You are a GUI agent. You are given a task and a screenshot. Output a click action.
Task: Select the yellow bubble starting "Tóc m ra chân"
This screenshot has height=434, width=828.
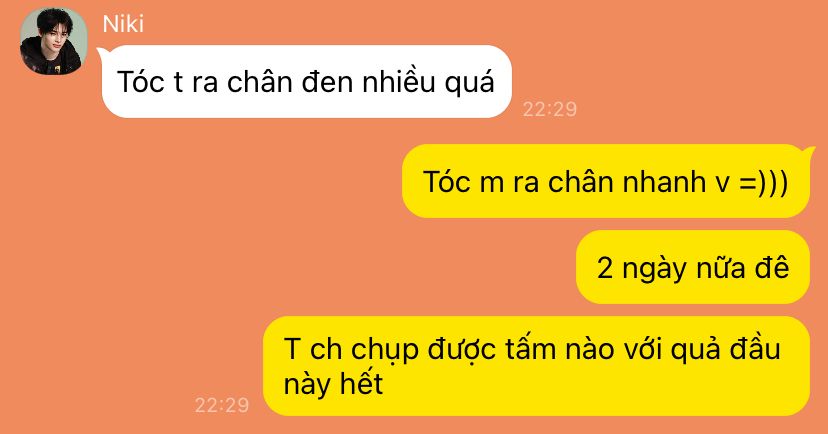(x=606, y=181)
